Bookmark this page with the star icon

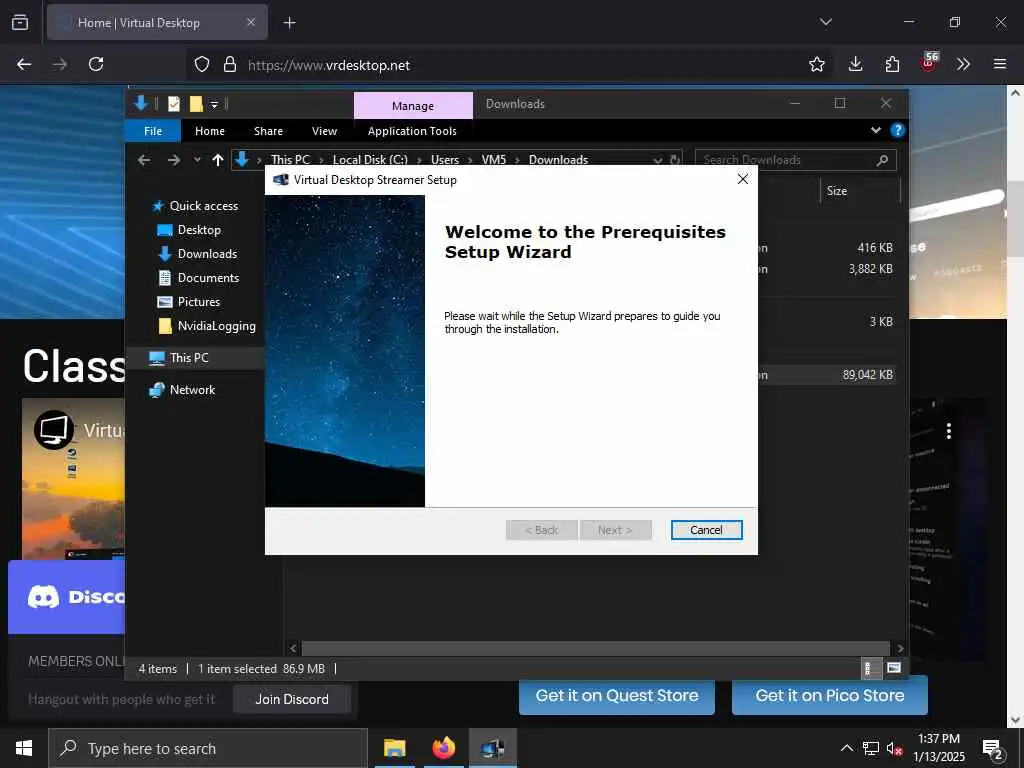816,64
